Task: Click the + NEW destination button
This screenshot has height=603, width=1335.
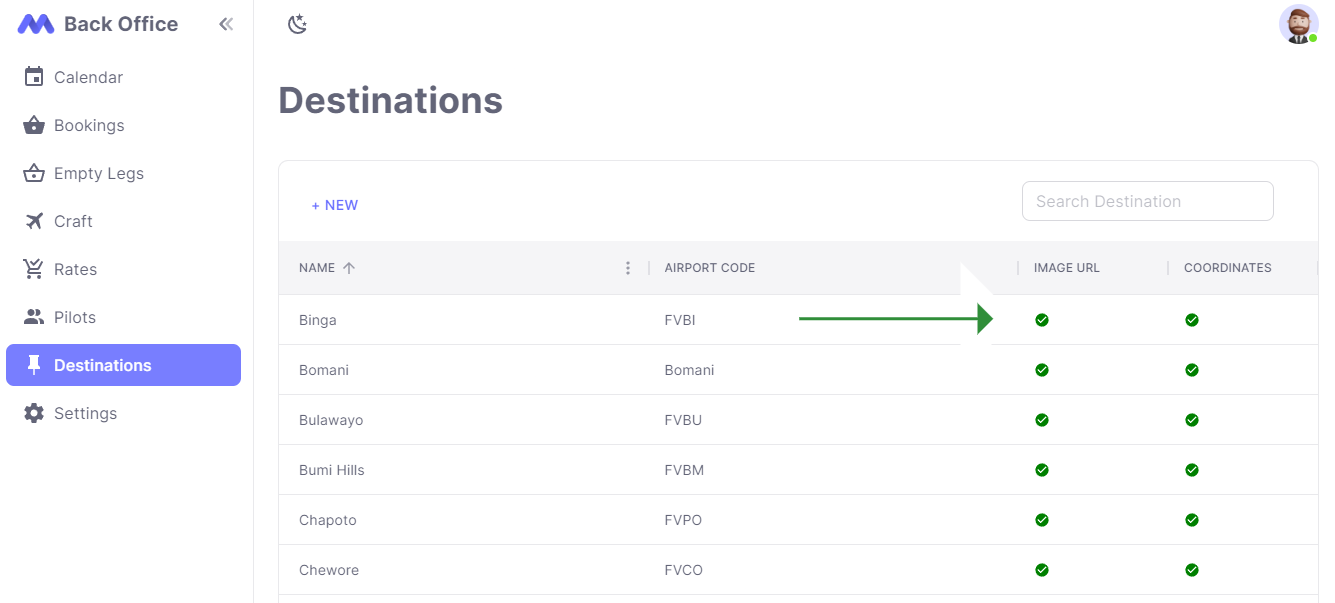Action: pyautogui.click(x=334, y=205)
